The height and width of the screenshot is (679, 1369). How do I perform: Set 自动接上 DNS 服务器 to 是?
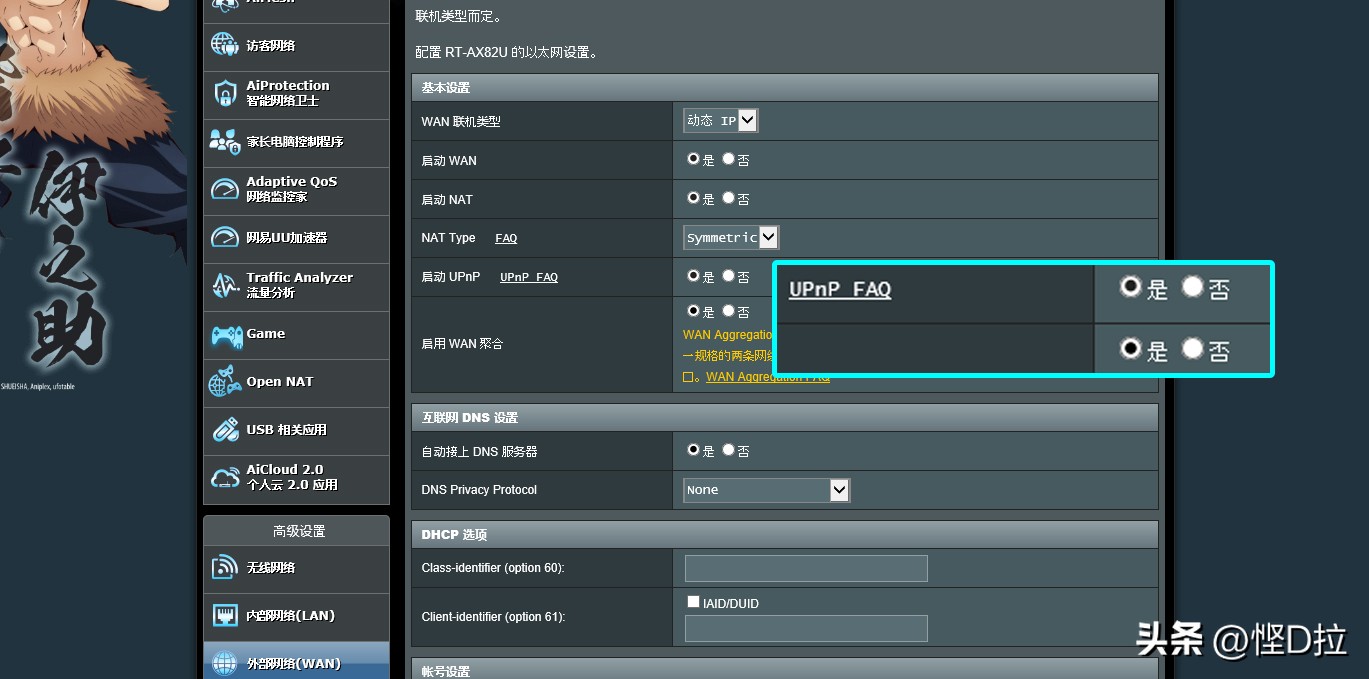click(x=693, y=450)
